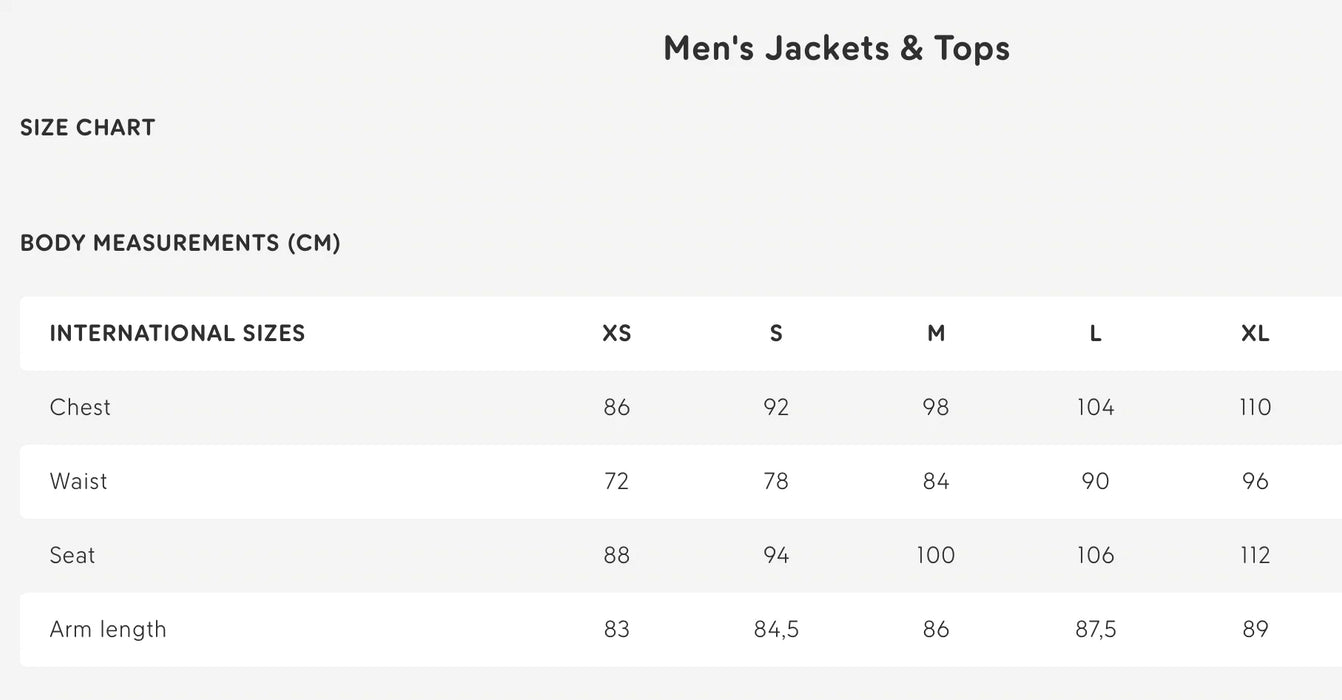
Task: Click arm length value 87,5
Action: click(1095, 629)
